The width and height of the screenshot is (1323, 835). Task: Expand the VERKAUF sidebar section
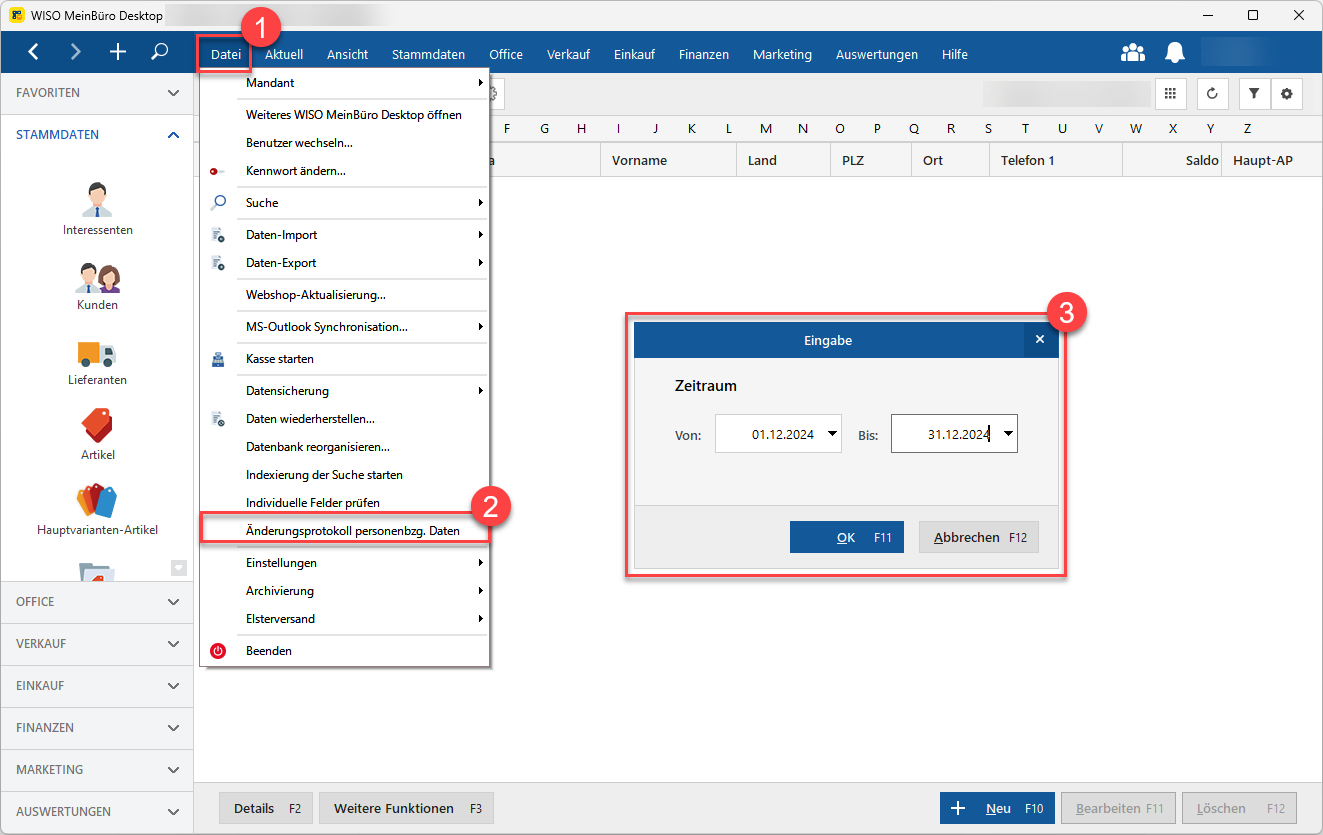(97, 644)
